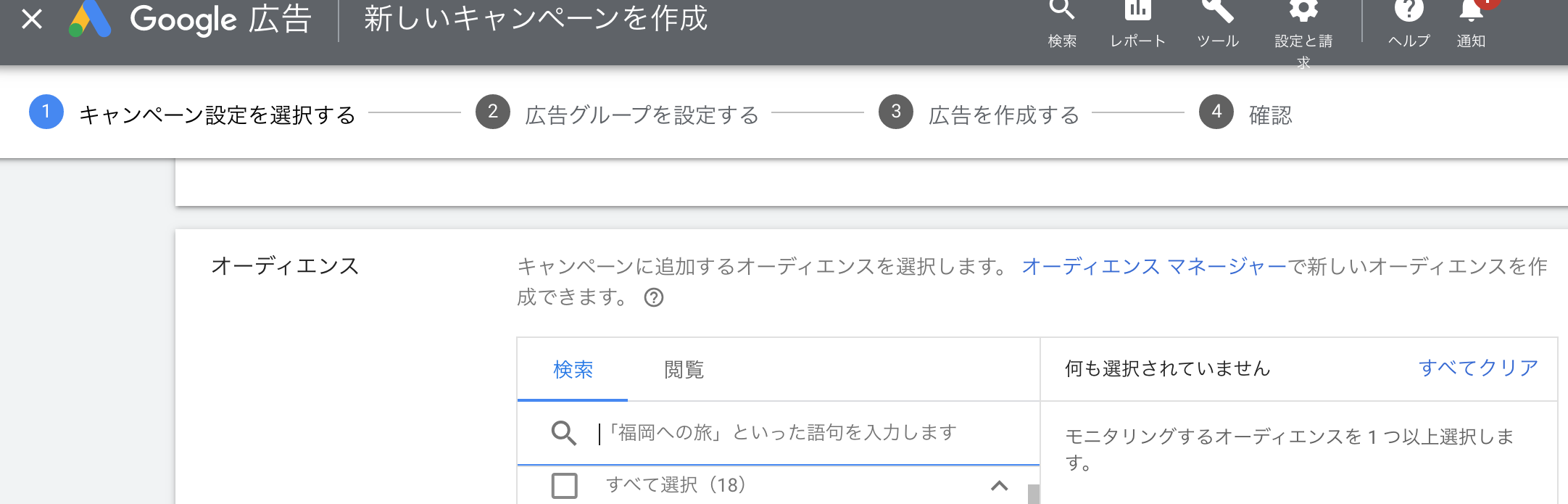Toggle the すべて選択 (18) checkbox
Image resolution: width=1568 pixels, height=504 pixels.
point(565,485)
